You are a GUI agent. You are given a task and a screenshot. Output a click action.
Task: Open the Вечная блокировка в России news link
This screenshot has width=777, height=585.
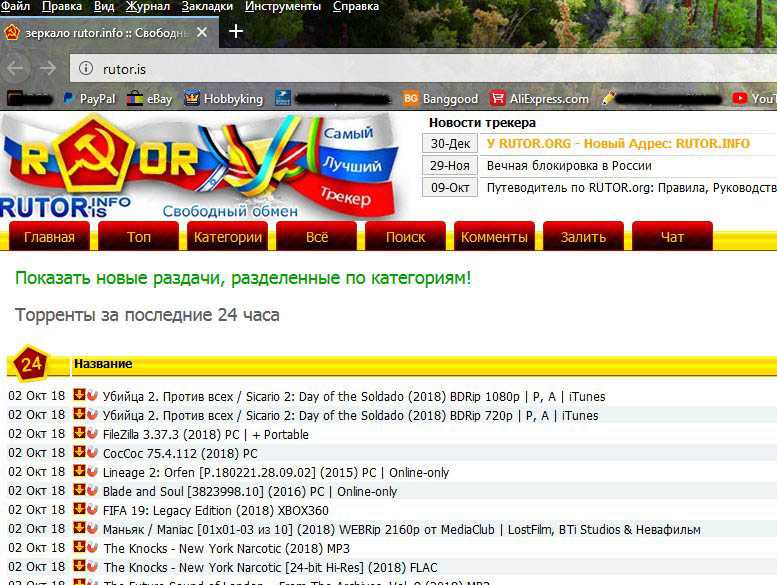pos(568,165)
